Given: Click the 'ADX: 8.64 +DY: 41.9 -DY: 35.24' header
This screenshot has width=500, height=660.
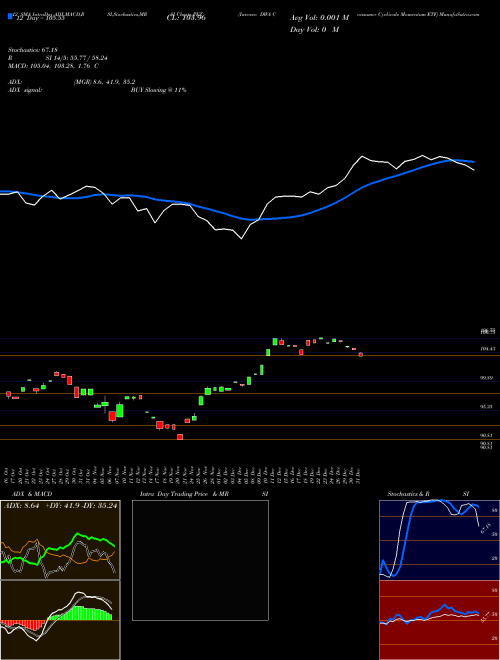Looking at the screenshot, I should coord(60,506).
